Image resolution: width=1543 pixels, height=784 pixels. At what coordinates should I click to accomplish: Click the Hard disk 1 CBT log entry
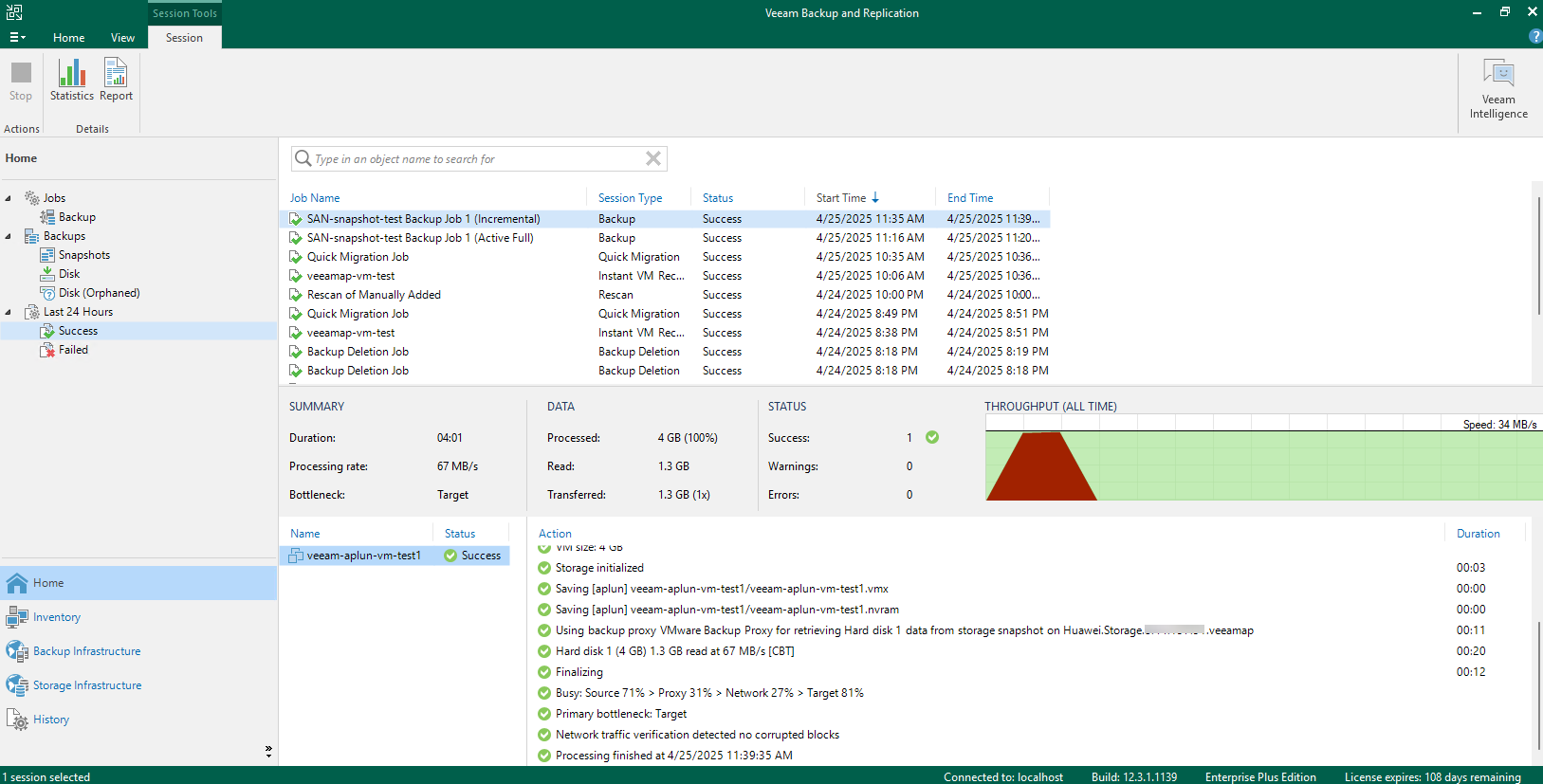coord(674,651)
